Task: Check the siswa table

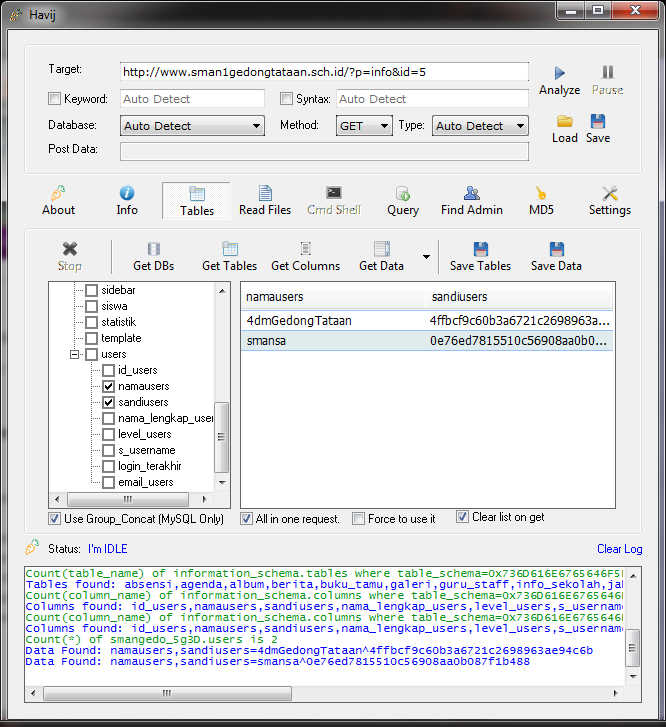Action: pyautogui.click(x=92, y=306)
